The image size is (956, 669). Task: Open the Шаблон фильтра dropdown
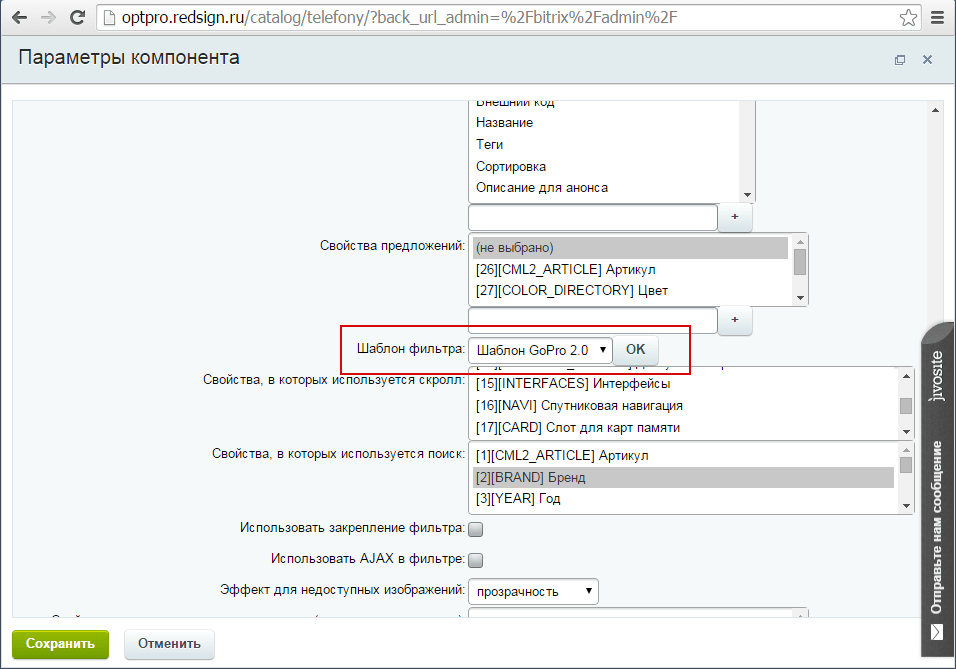540,350
